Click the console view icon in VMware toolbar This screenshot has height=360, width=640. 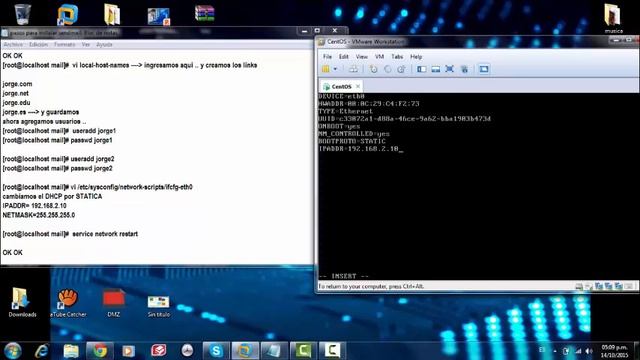click(x=484, y=69)
